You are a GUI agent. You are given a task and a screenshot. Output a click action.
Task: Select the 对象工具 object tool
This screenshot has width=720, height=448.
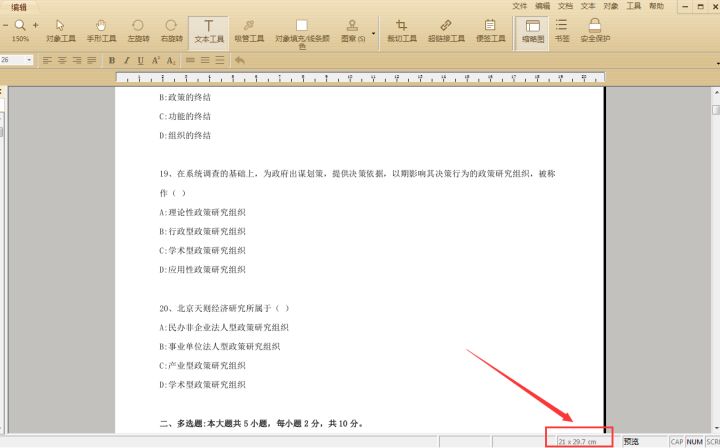pyautogui.click(x=61, y=31)
